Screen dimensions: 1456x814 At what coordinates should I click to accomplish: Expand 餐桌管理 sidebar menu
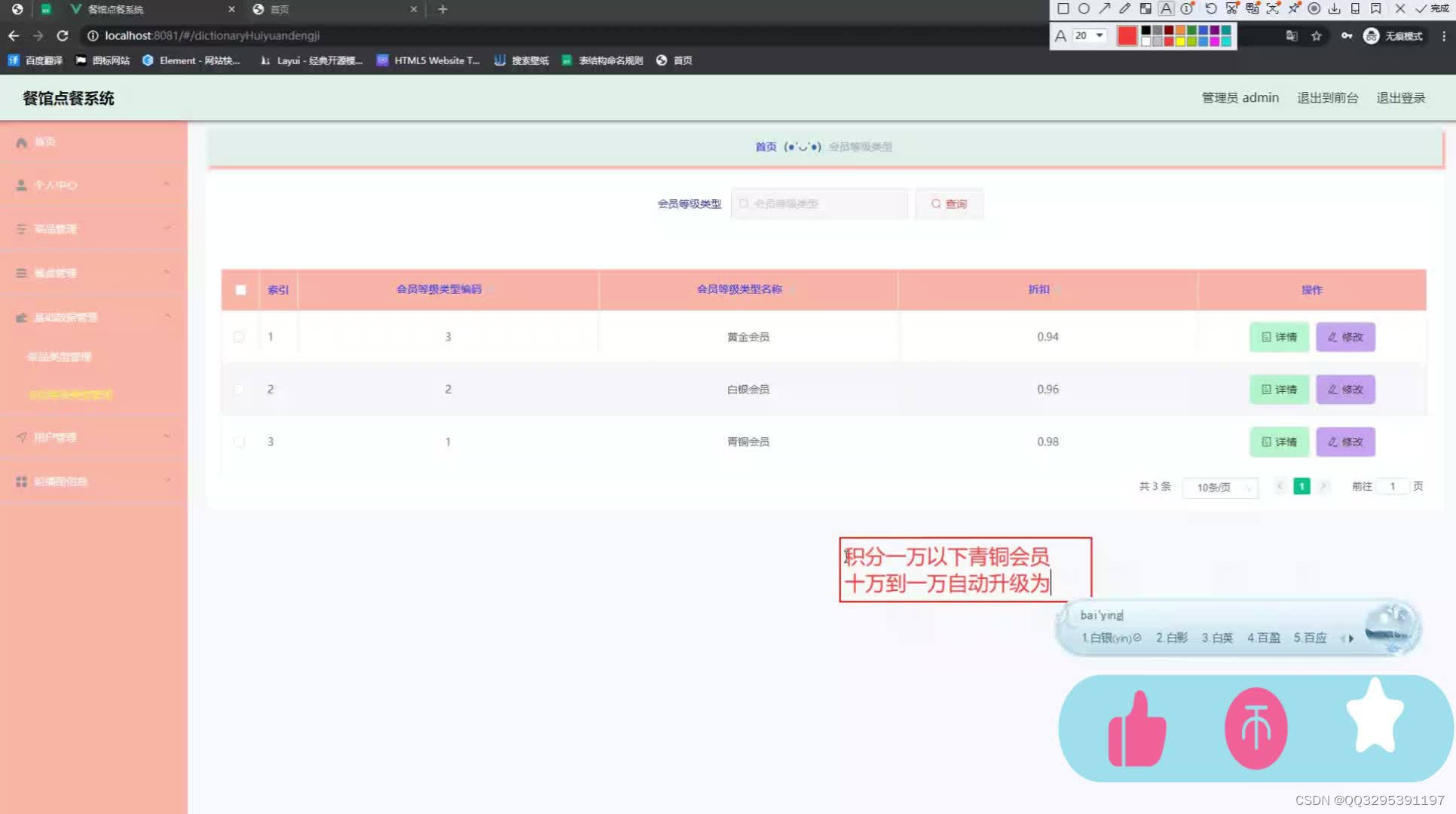[93, 273]
